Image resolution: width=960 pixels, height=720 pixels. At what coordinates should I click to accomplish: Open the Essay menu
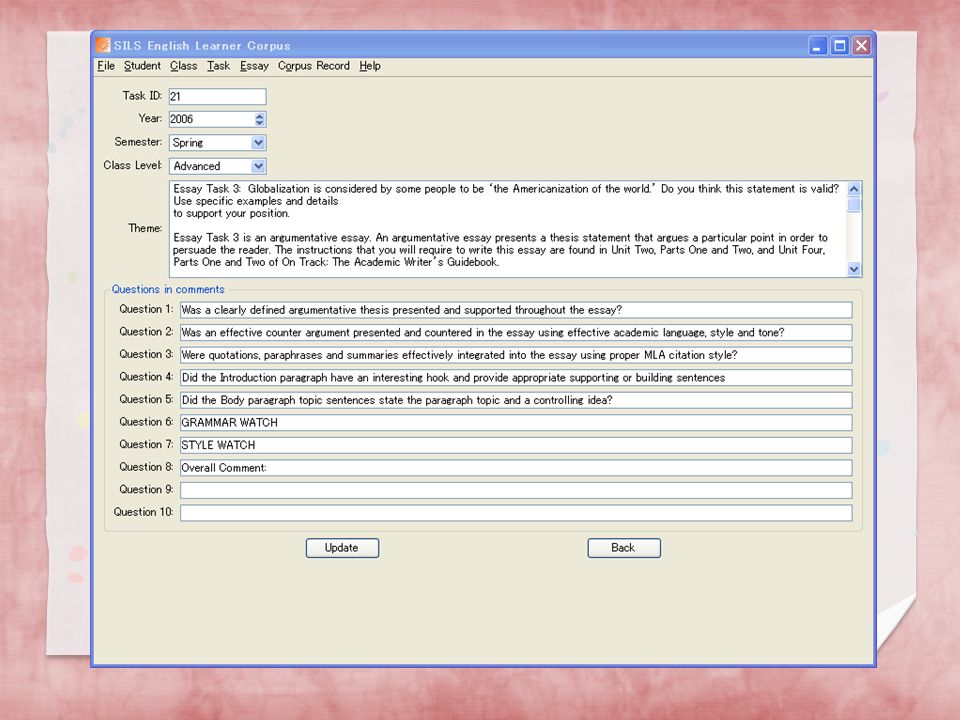click(254, 66)
